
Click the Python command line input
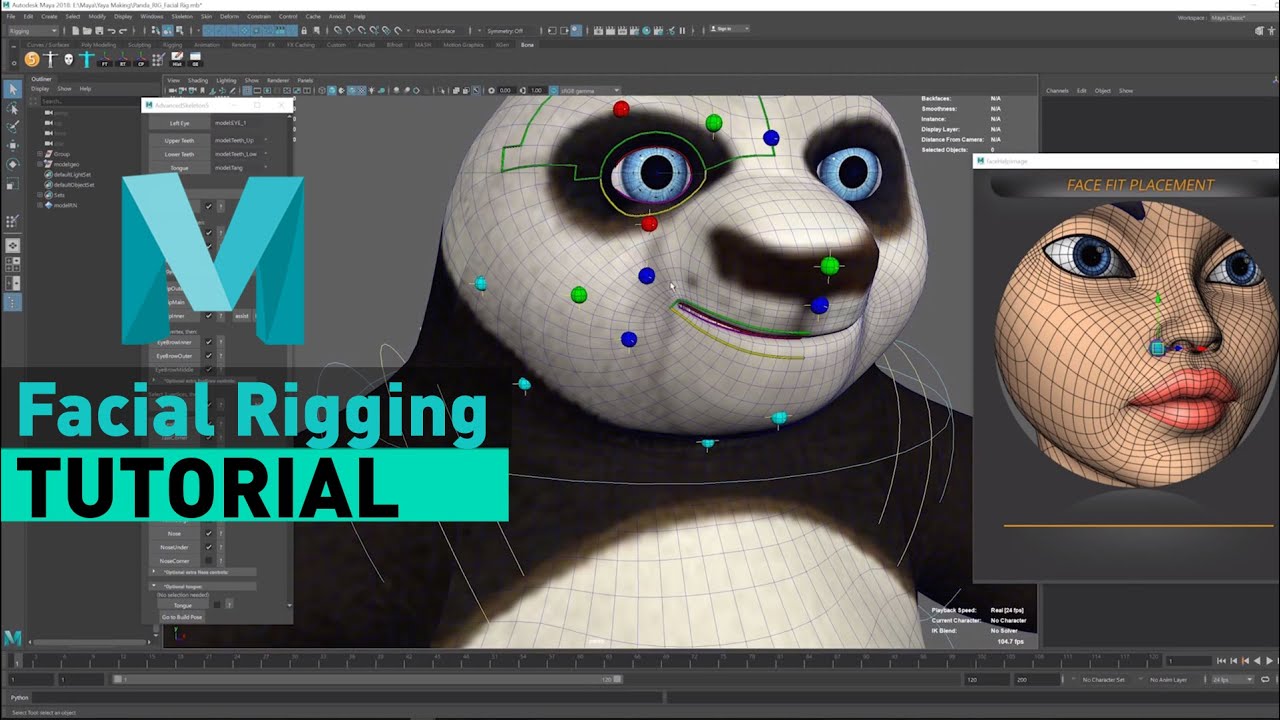click(x=347, y=697)
